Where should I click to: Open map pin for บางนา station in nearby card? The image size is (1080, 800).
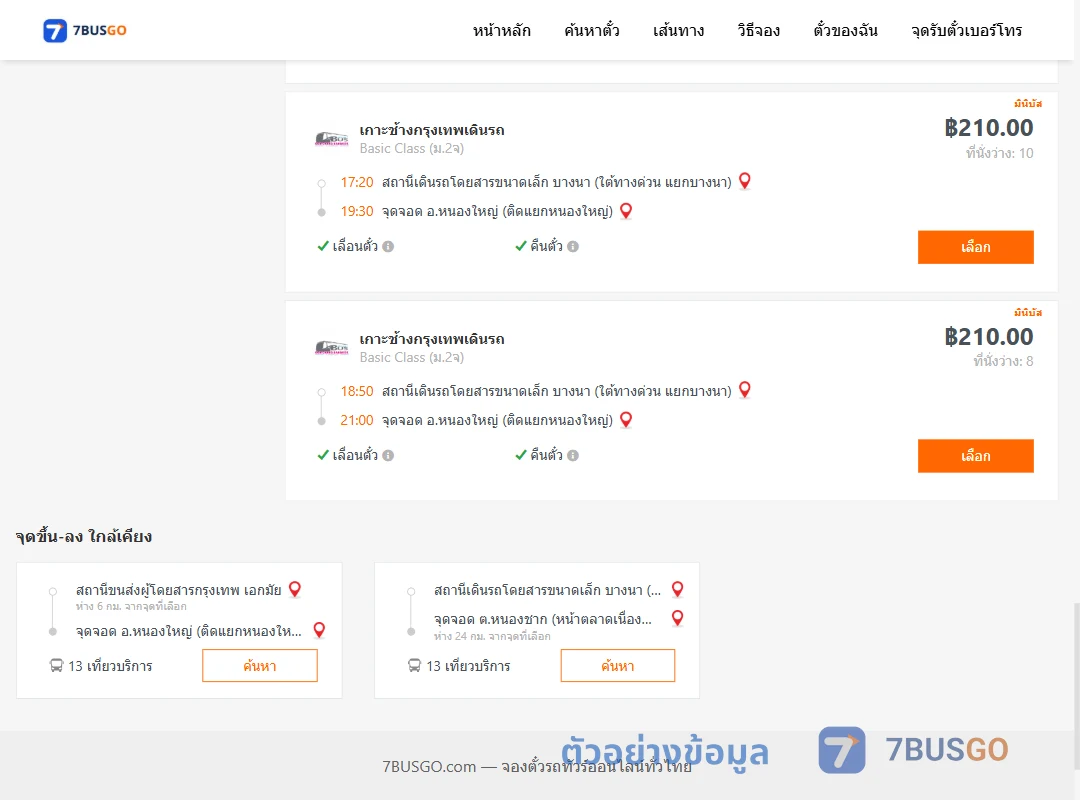click(x=678, y=589)
